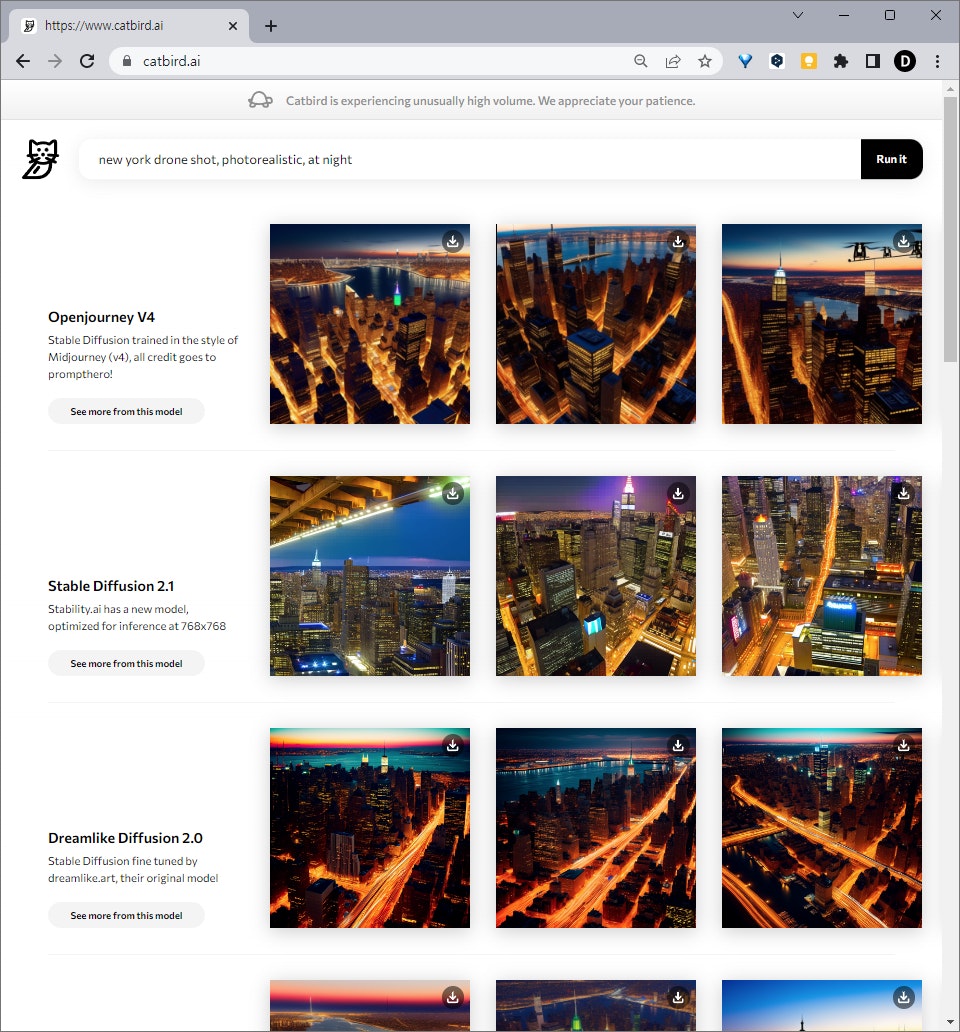The image size is (960, 1032).
Task: Reload the catbird.ai page
Action: [x=87, y=61]
